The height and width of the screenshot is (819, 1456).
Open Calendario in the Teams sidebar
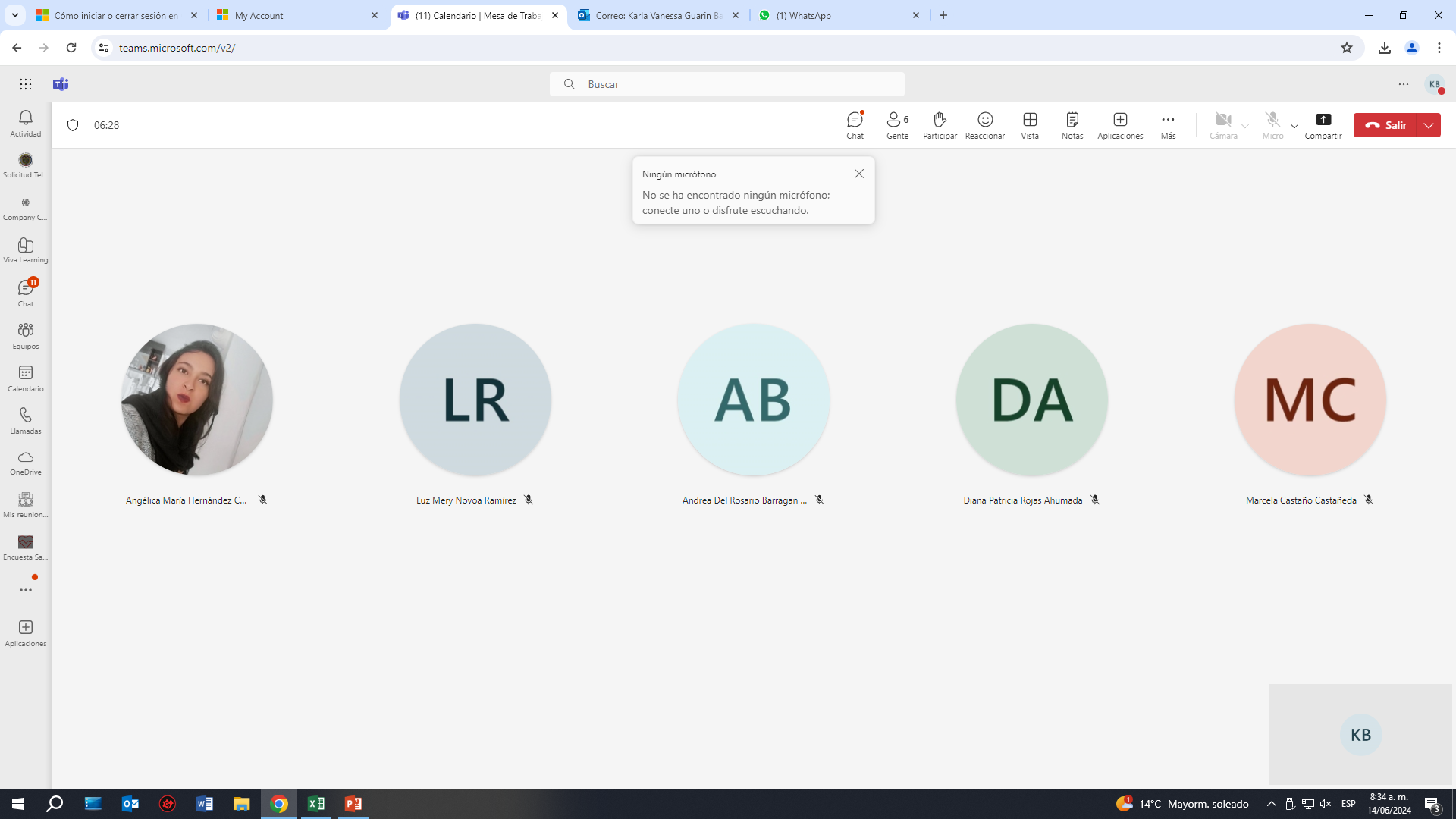tap(26, 378)
